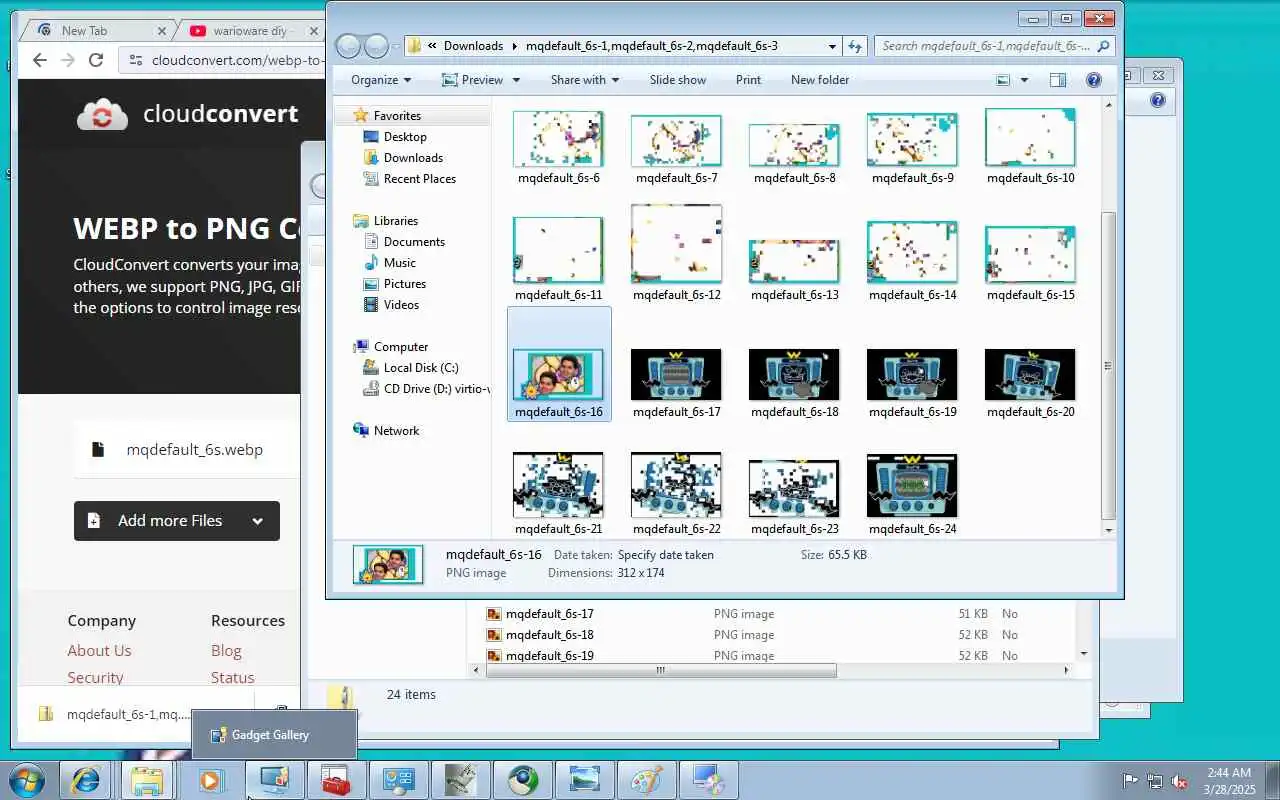Click the Change your view icon
1280x800 pixels.
(1003, 80)
